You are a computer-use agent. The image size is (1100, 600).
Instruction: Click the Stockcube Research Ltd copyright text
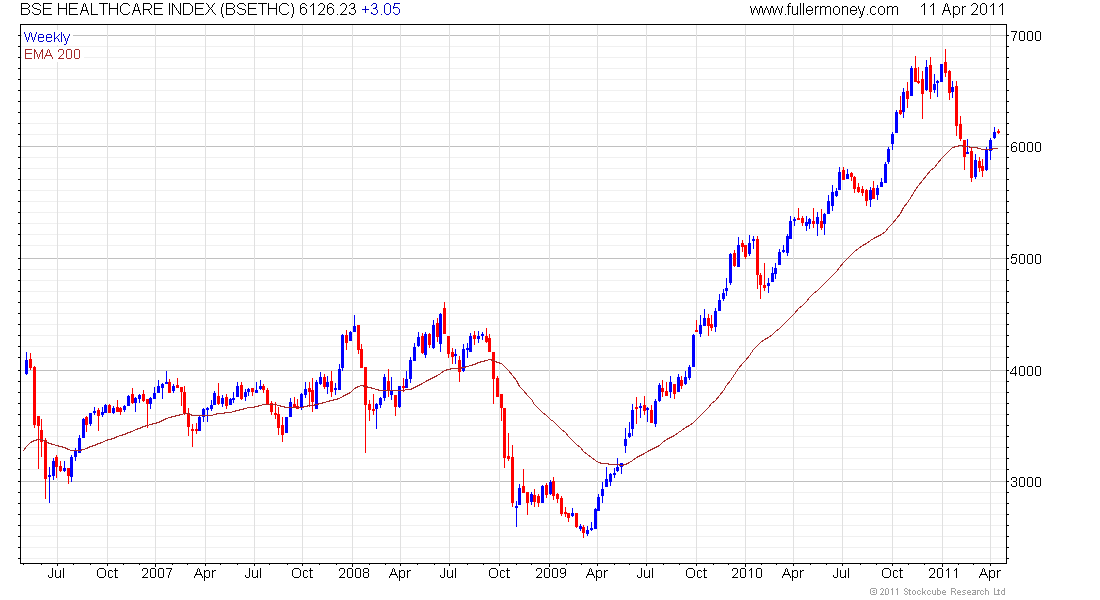click(x=937, y=592)
